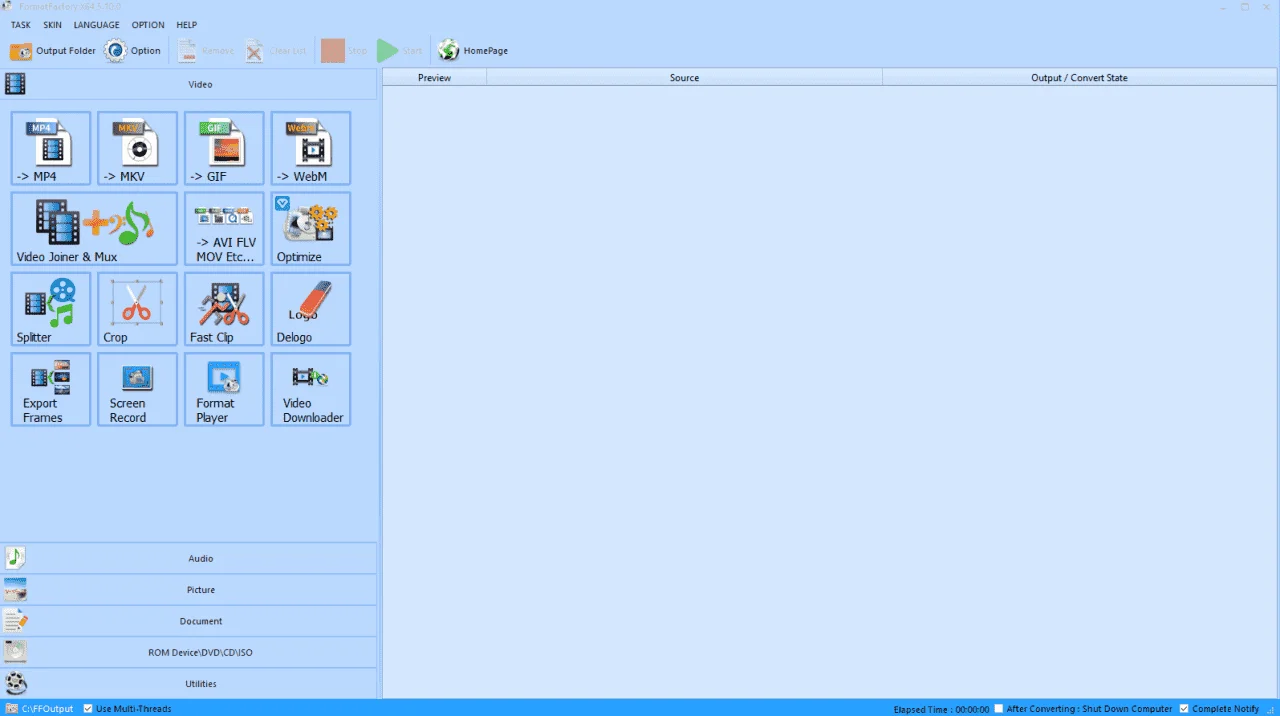Launch the Video Joiner & Mux tool
The height and width of the screenshot is (716, 1280).
point(94,229)
